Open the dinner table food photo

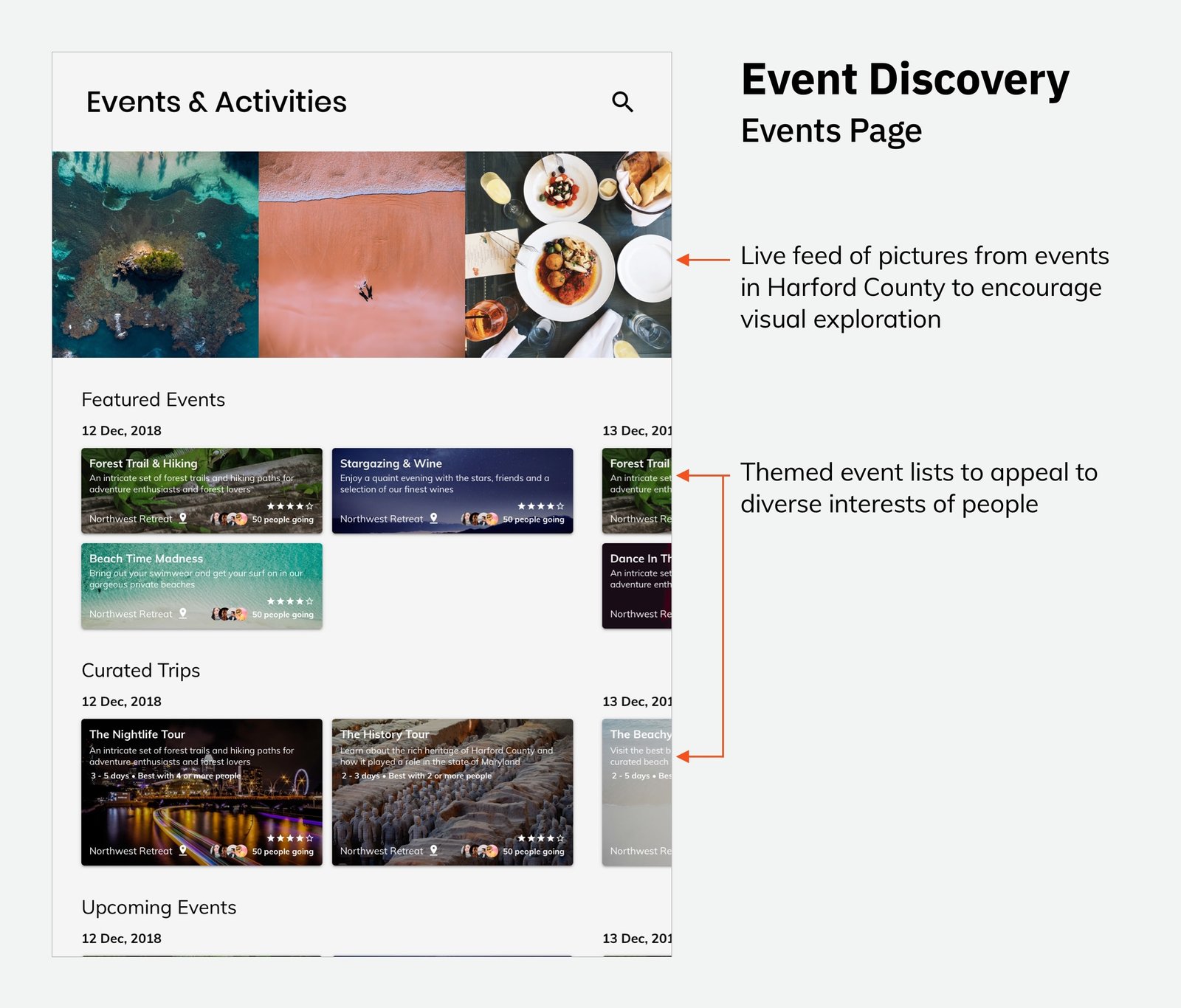click(x=568, y=255)
